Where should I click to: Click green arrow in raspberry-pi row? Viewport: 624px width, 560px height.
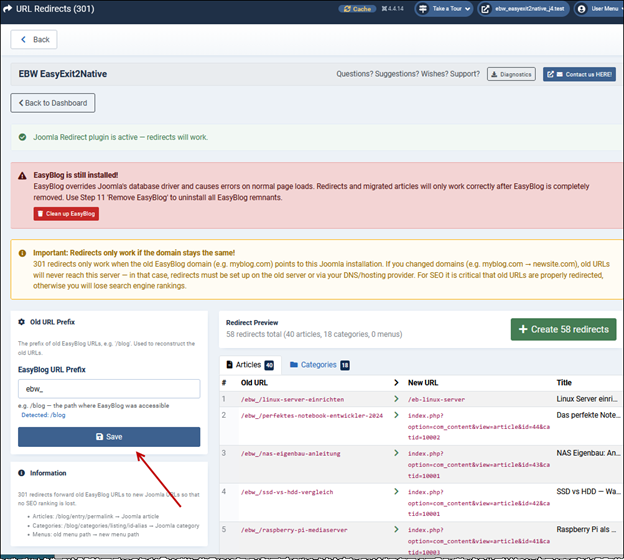(396, 529)
